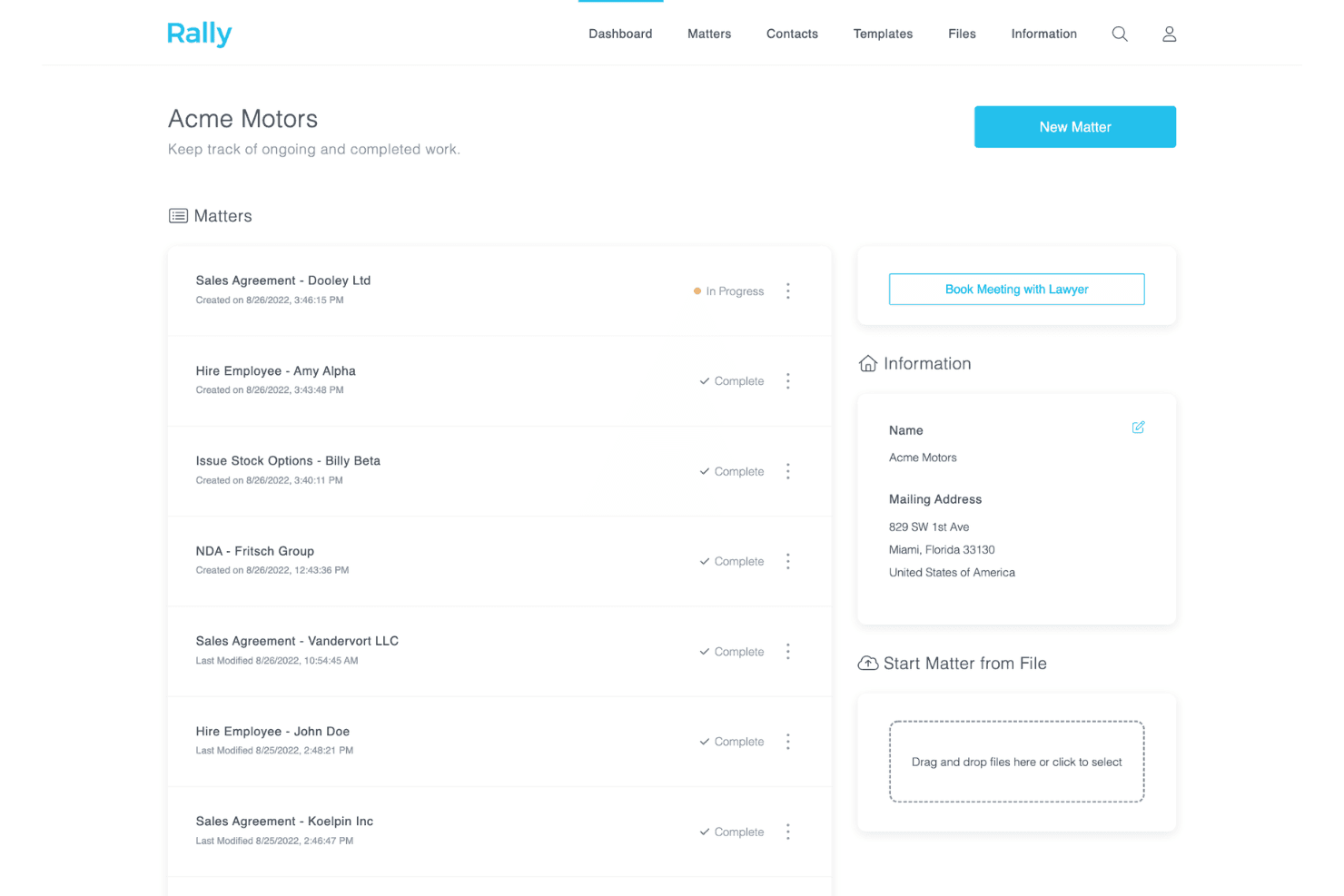
Task: Click 'Last Modified 8/26/2022, 10:54:45 AM' timestamp
Action: [x=277, y=660]
